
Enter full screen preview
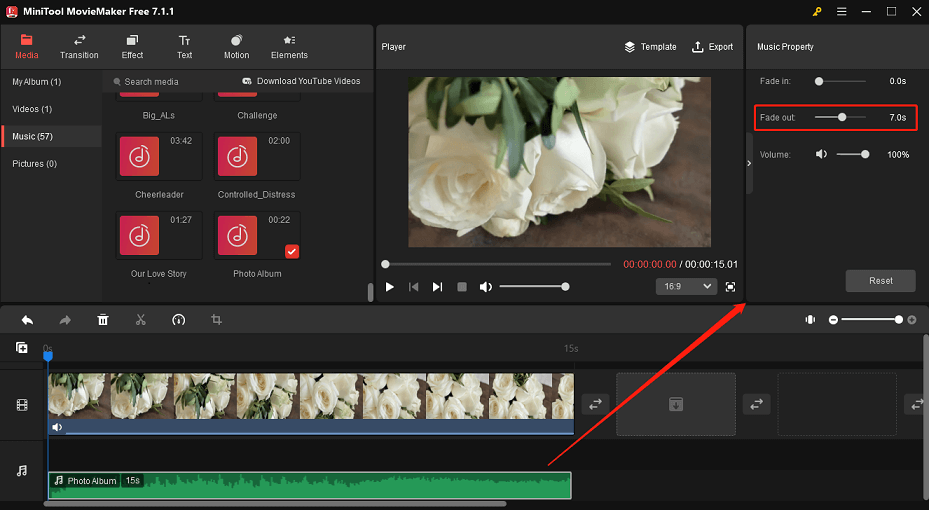point(731,287)
